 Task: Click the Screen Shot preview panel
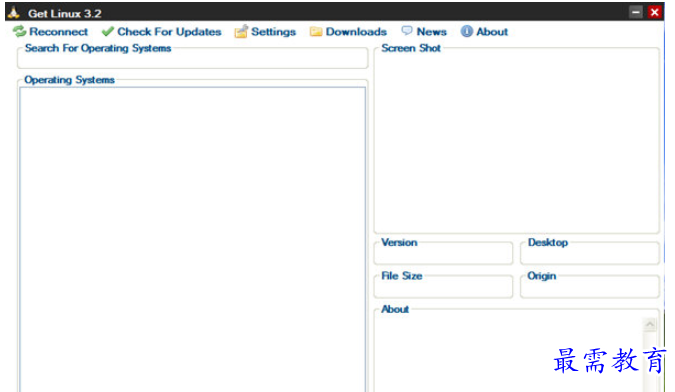click(x=517, y=142)
